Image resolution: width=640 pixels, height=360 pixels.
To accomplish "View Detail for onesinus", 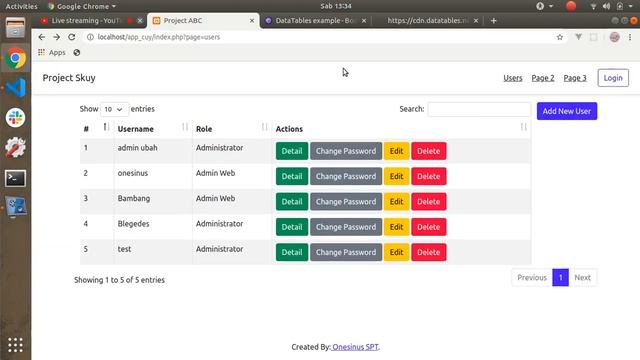I will [x=292, y=176].
